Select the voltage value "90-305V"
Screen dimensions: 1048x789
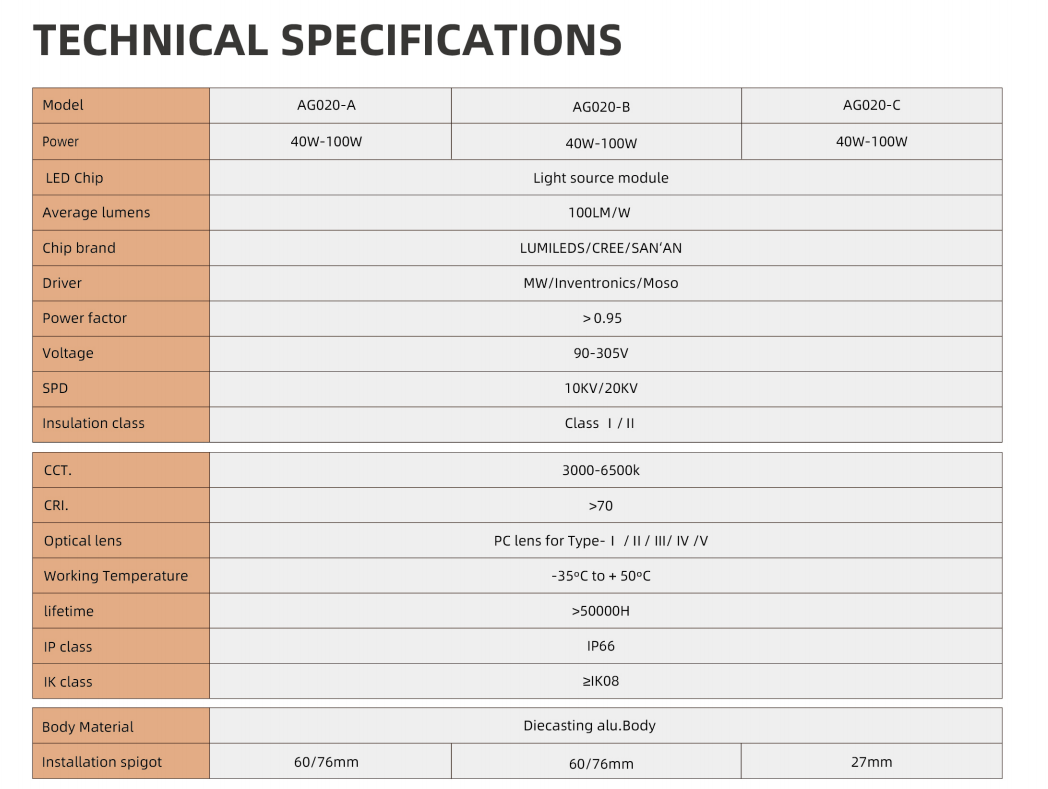coord(601,353)
